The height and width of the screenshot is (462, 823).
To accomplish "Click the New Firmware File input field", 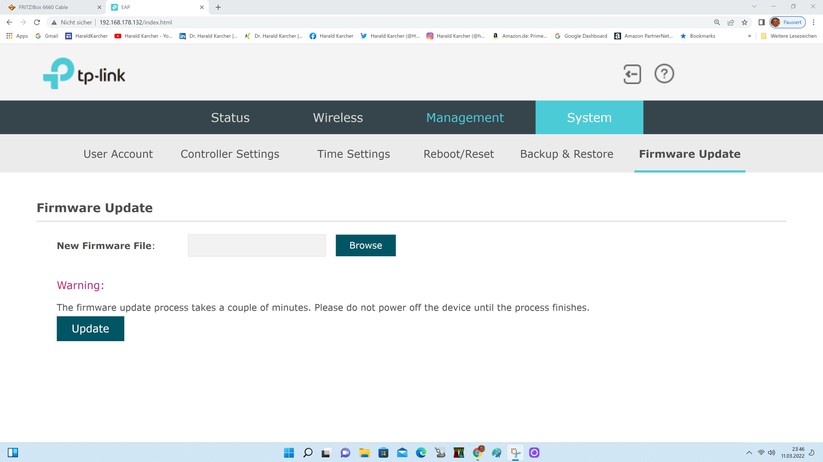I will [x=257, y=245].
